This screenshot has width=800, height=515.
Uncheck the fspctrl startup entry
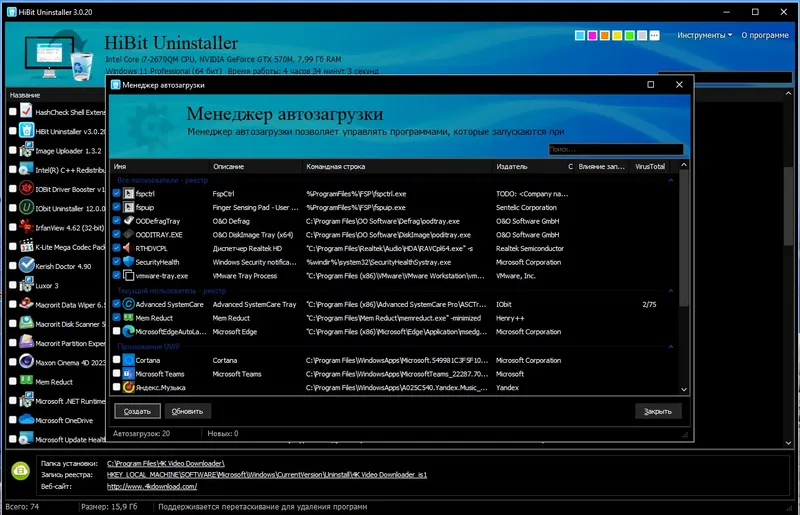coord(116,193)
